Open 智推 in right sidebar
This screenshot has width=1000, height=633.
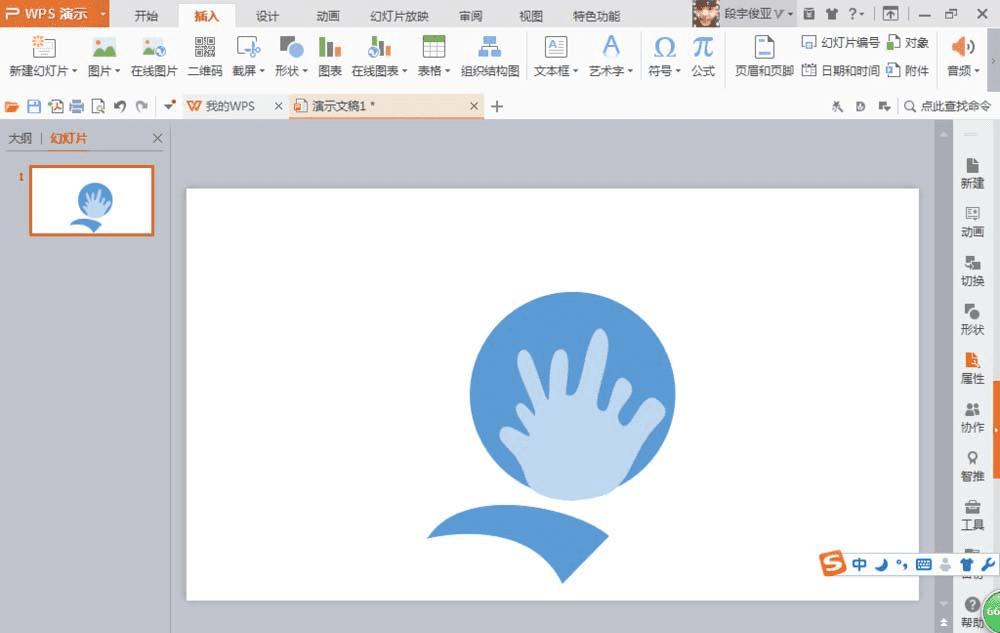click(x=973, y=466)
